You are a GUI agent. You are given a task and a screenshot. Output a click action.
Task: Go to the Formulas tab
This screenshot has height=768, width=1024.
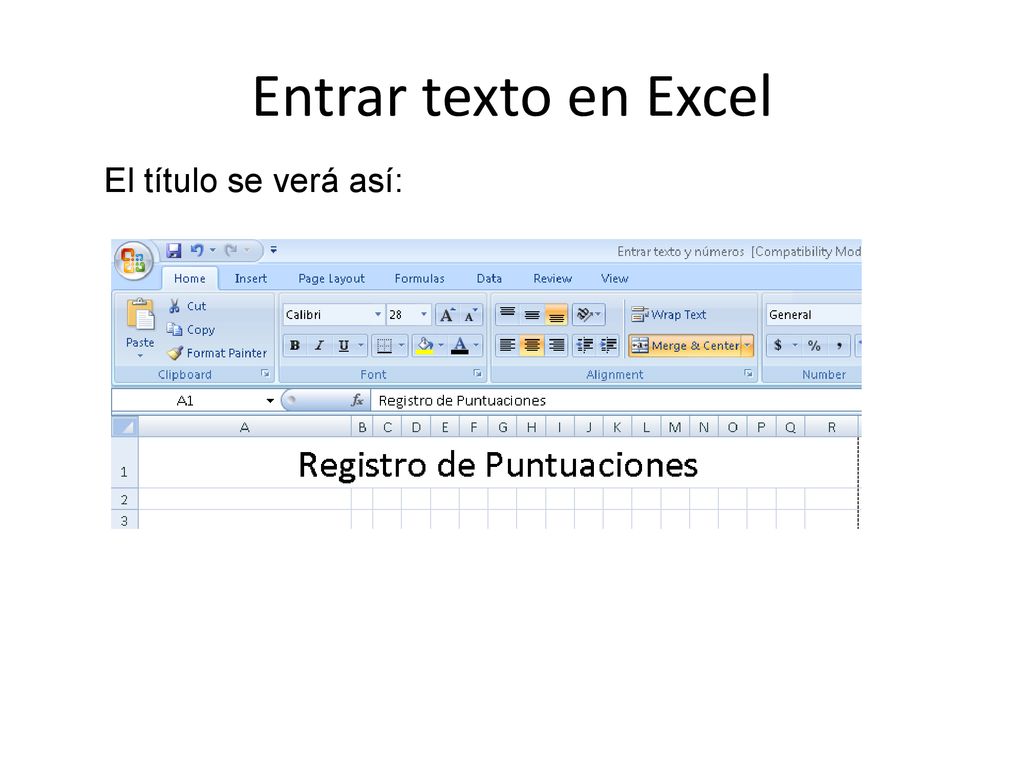click(x=419, y=278)
